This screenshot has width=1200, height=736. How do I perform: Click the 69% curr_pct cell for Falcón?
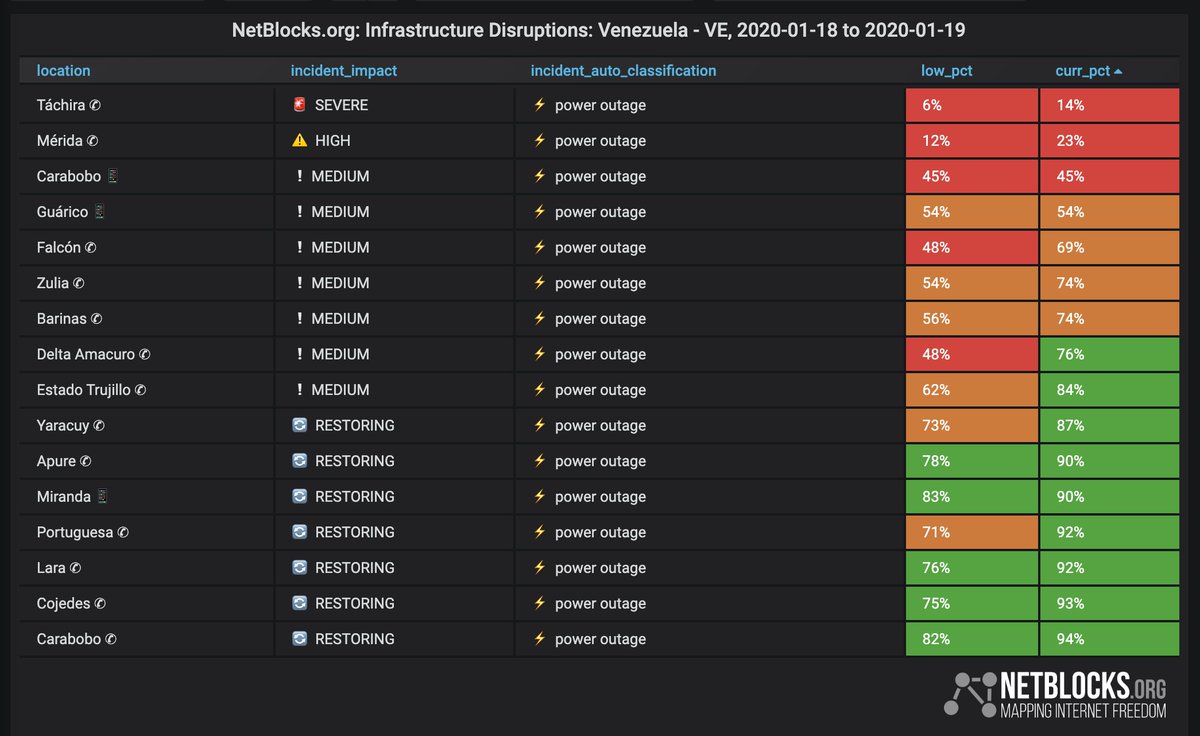point(1110,247)
